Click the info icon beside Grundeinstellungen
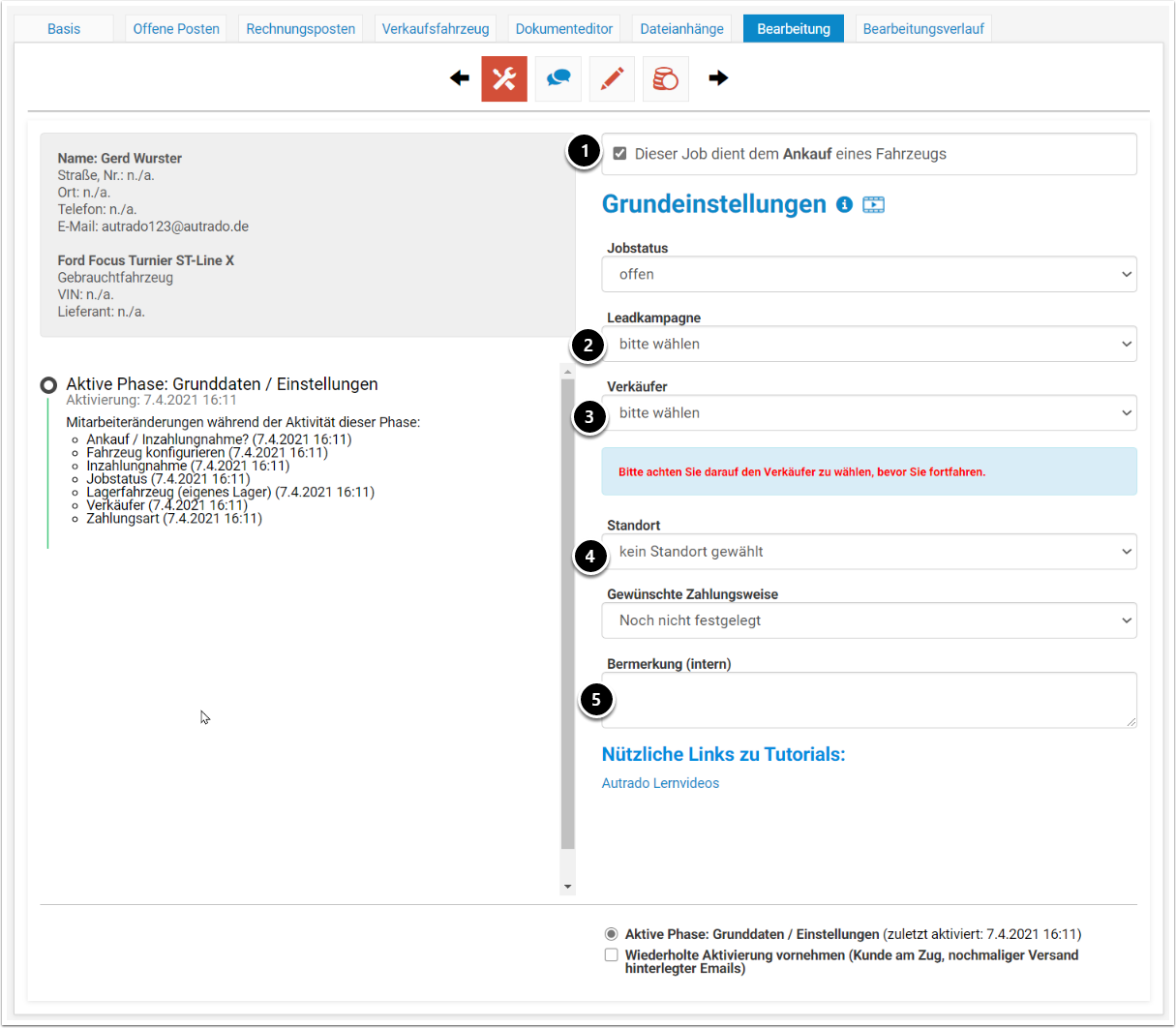This screenshot has height=1028, width=1176. click(844, 204)
